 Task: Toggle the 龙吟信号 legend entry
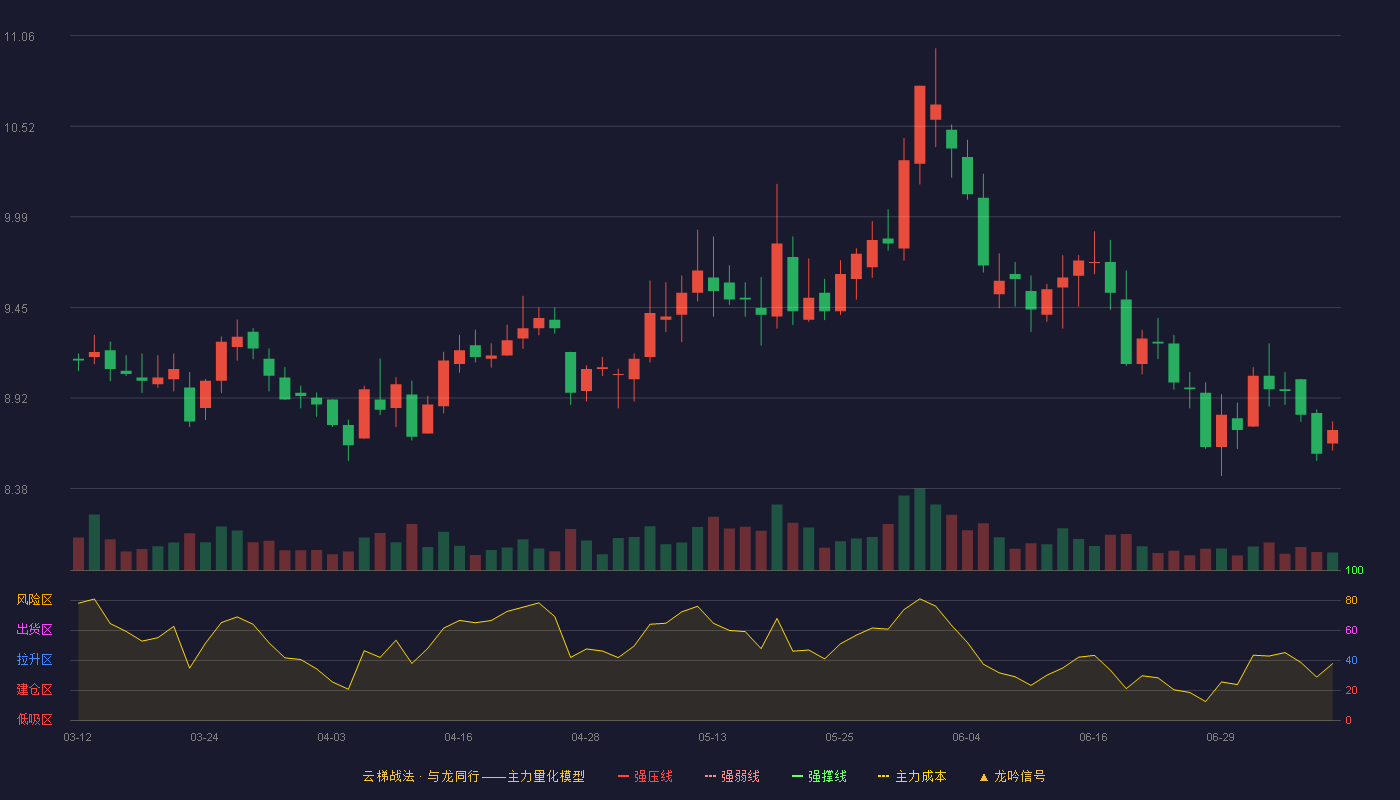[x=1012, y=776]
